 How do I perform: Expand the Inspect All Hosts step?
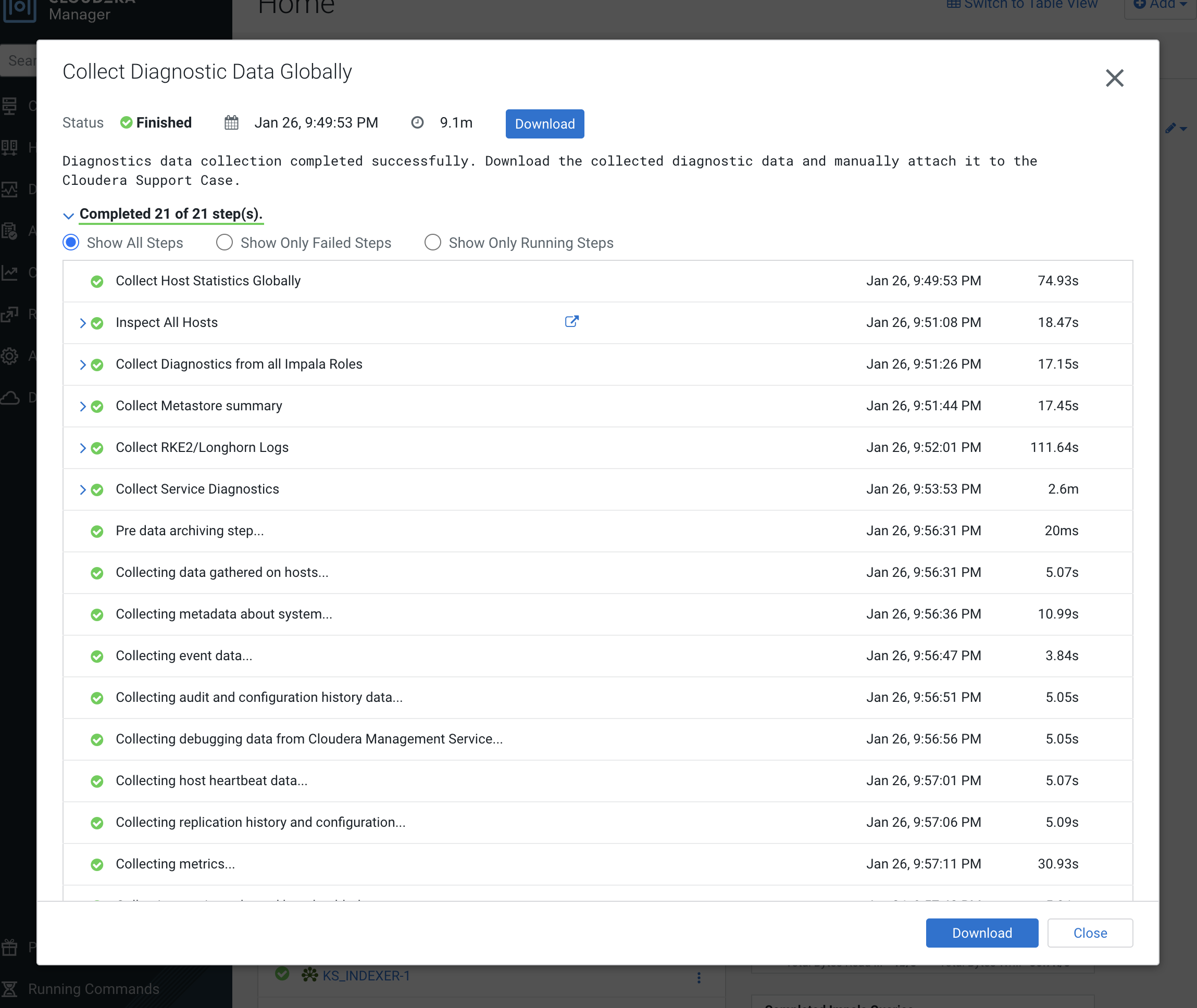[83, 323]
